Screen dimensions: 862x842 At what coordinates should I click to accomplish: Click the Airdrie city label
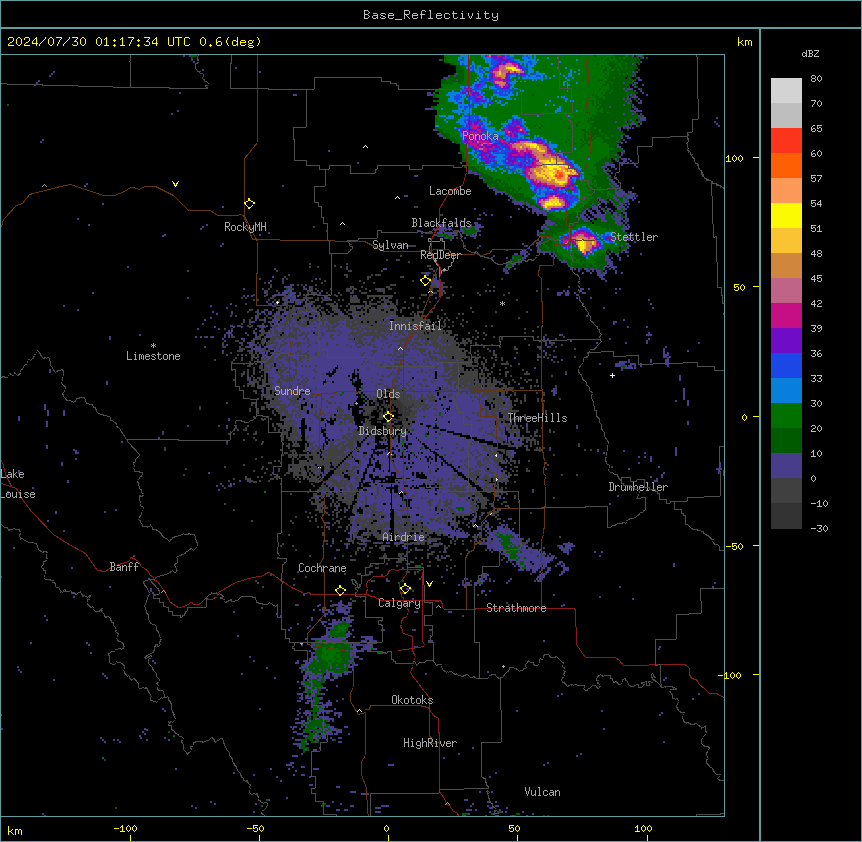coord(404,537)
